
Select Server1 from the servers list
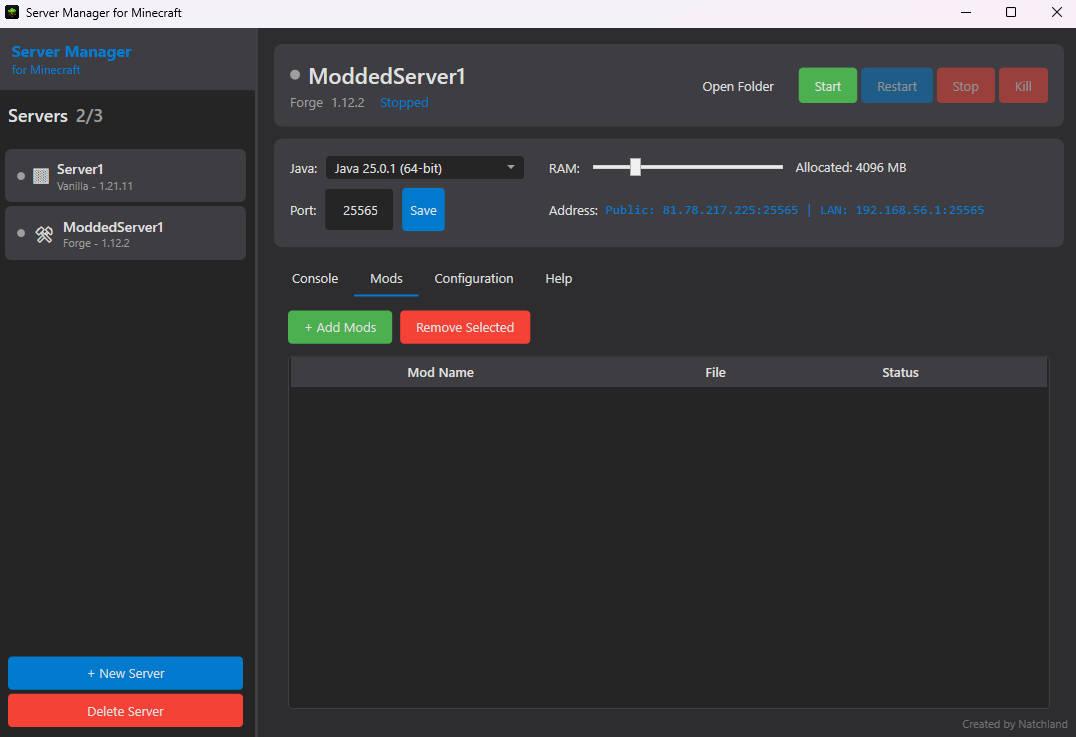(125, 175)
